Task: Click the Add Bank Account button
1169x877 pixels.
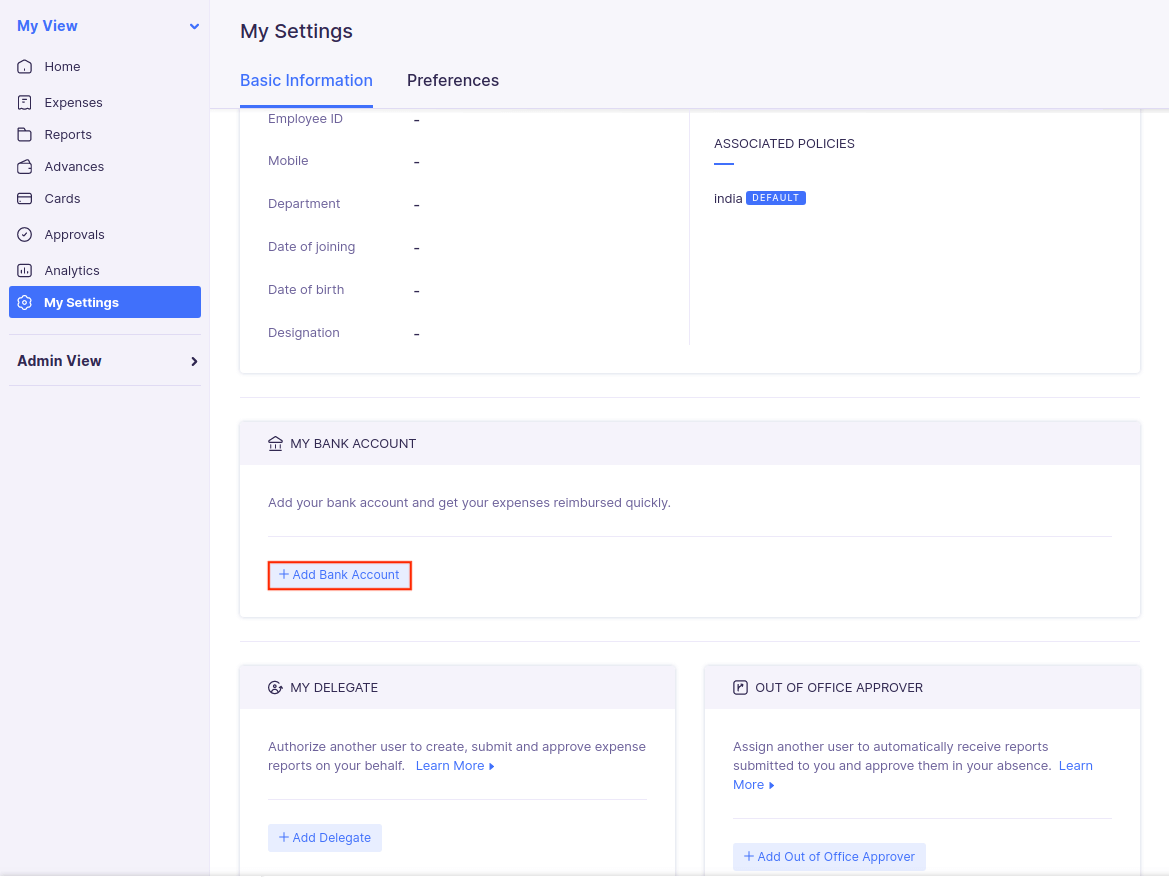Action: 339,575
